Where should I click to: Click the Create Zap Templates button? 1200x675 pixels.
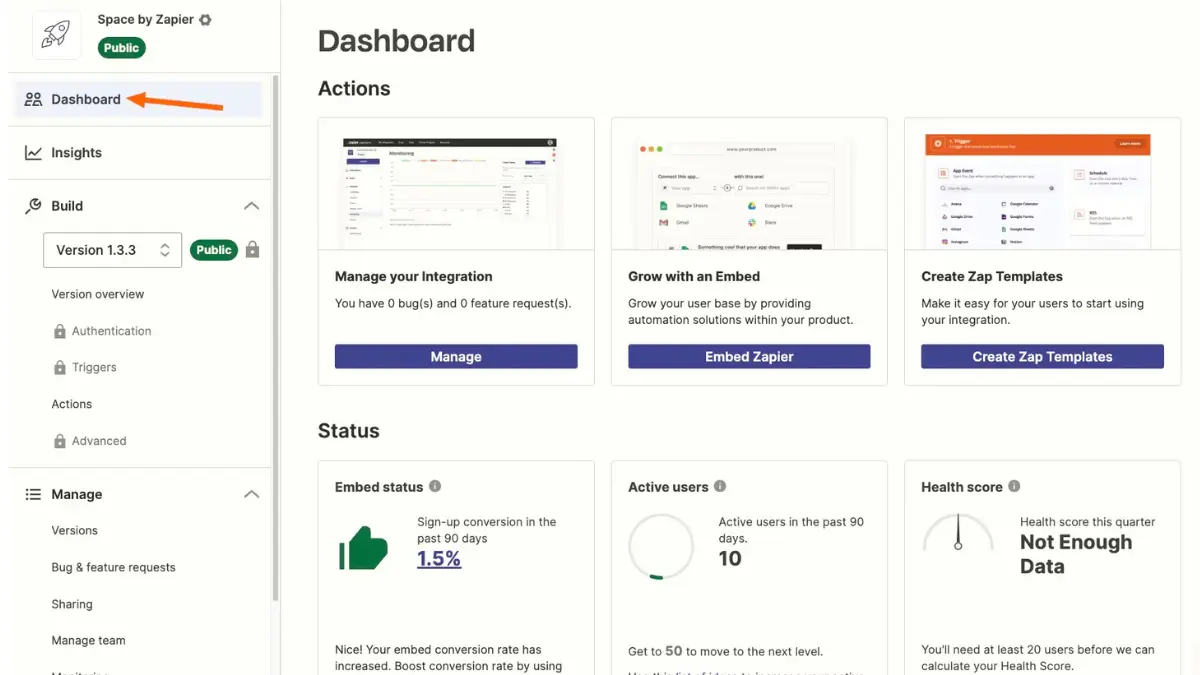click(x=1041, y=356)
